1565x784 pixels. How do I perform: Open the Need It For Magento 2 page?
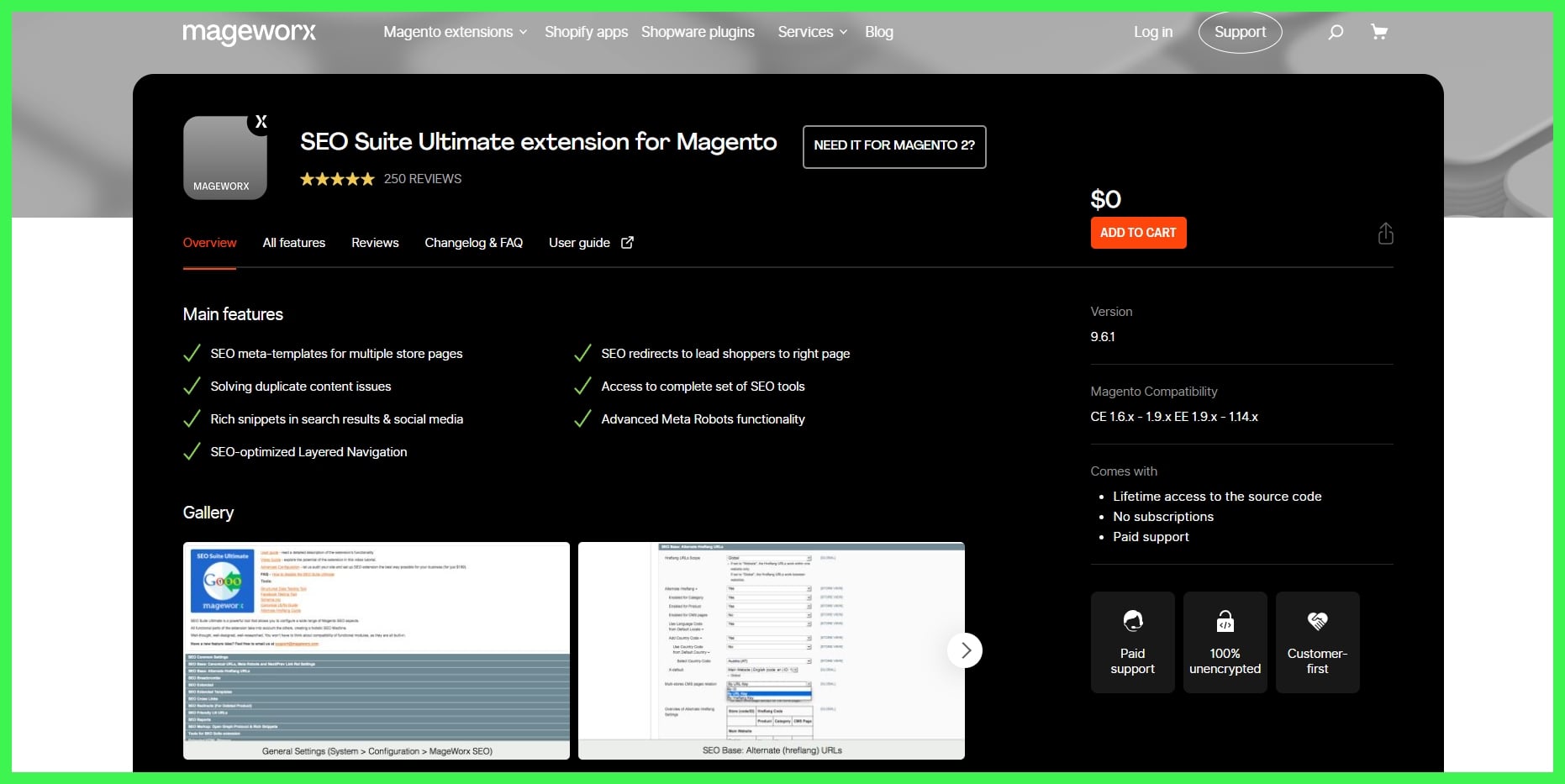click(x=893, y=145)
